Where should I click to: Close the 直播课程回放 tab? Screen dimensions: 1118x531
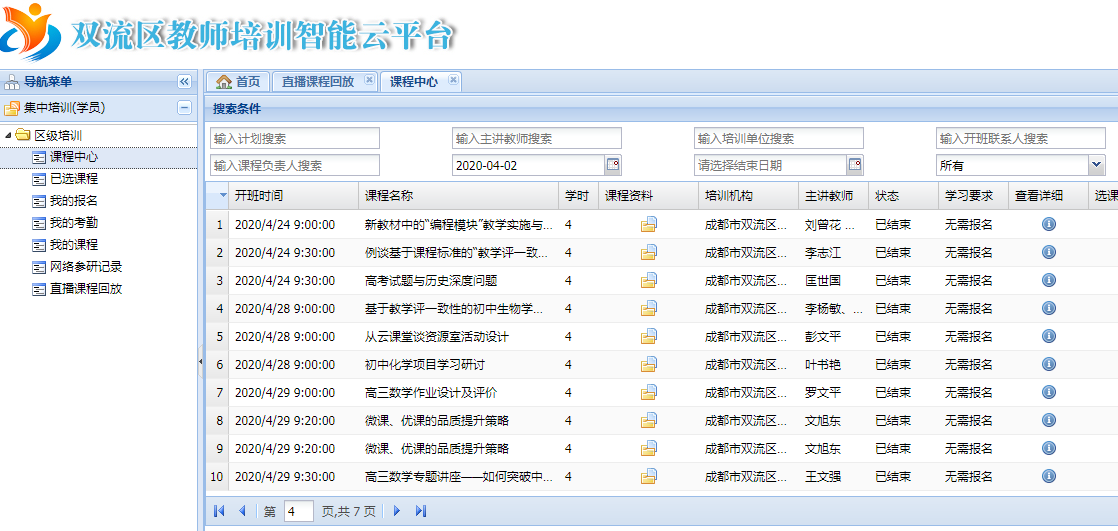369,81
